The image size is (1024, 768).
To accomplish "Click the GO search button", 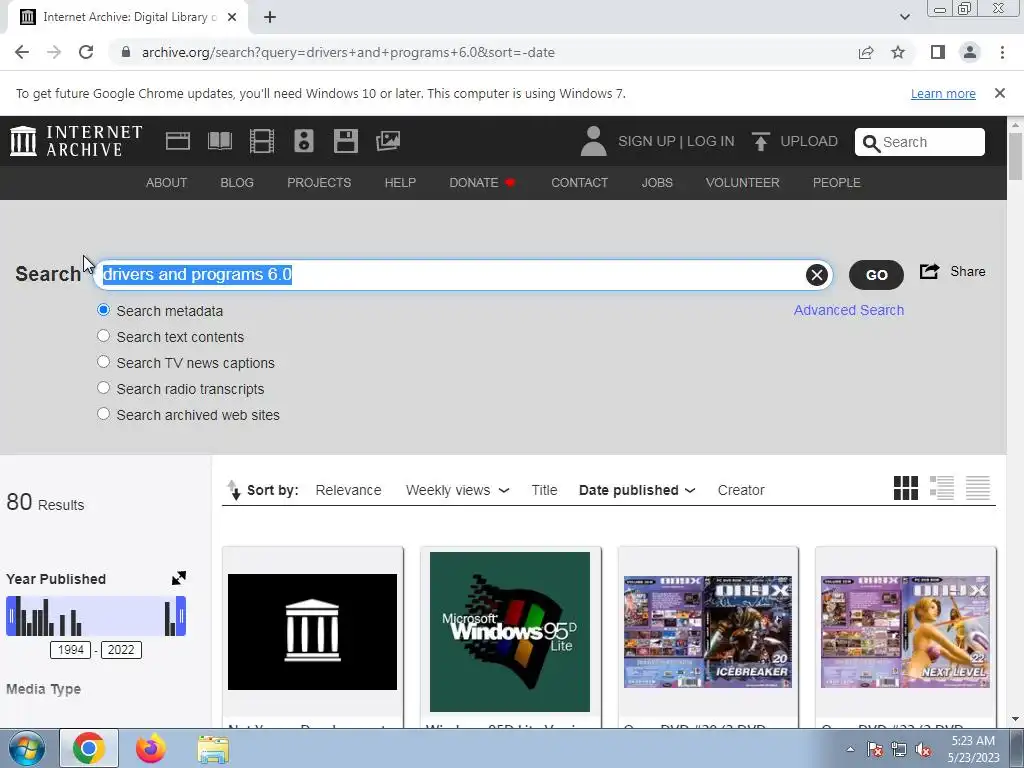I will [x=876, y=275].
